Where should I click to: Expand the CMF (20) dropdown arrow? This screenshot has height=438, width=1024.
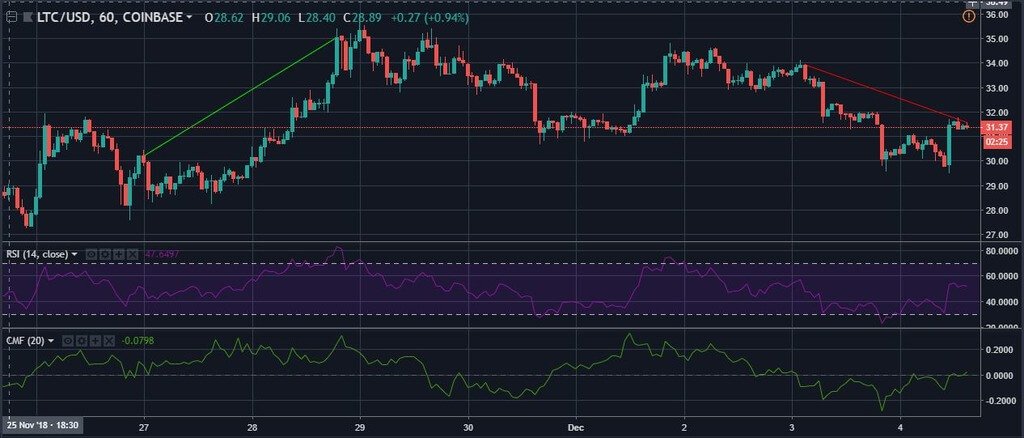tap(52, 341)
